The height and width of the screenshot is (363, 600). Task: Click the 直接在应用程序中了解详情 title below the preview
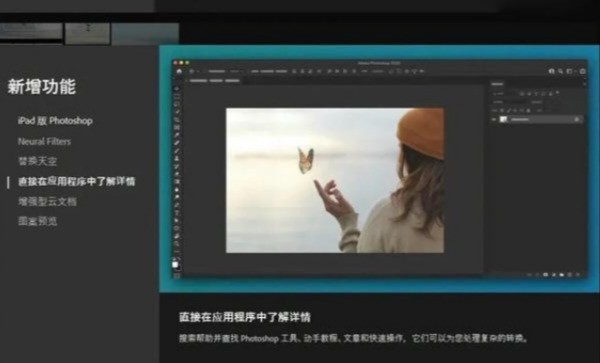[x=245, y=317]
